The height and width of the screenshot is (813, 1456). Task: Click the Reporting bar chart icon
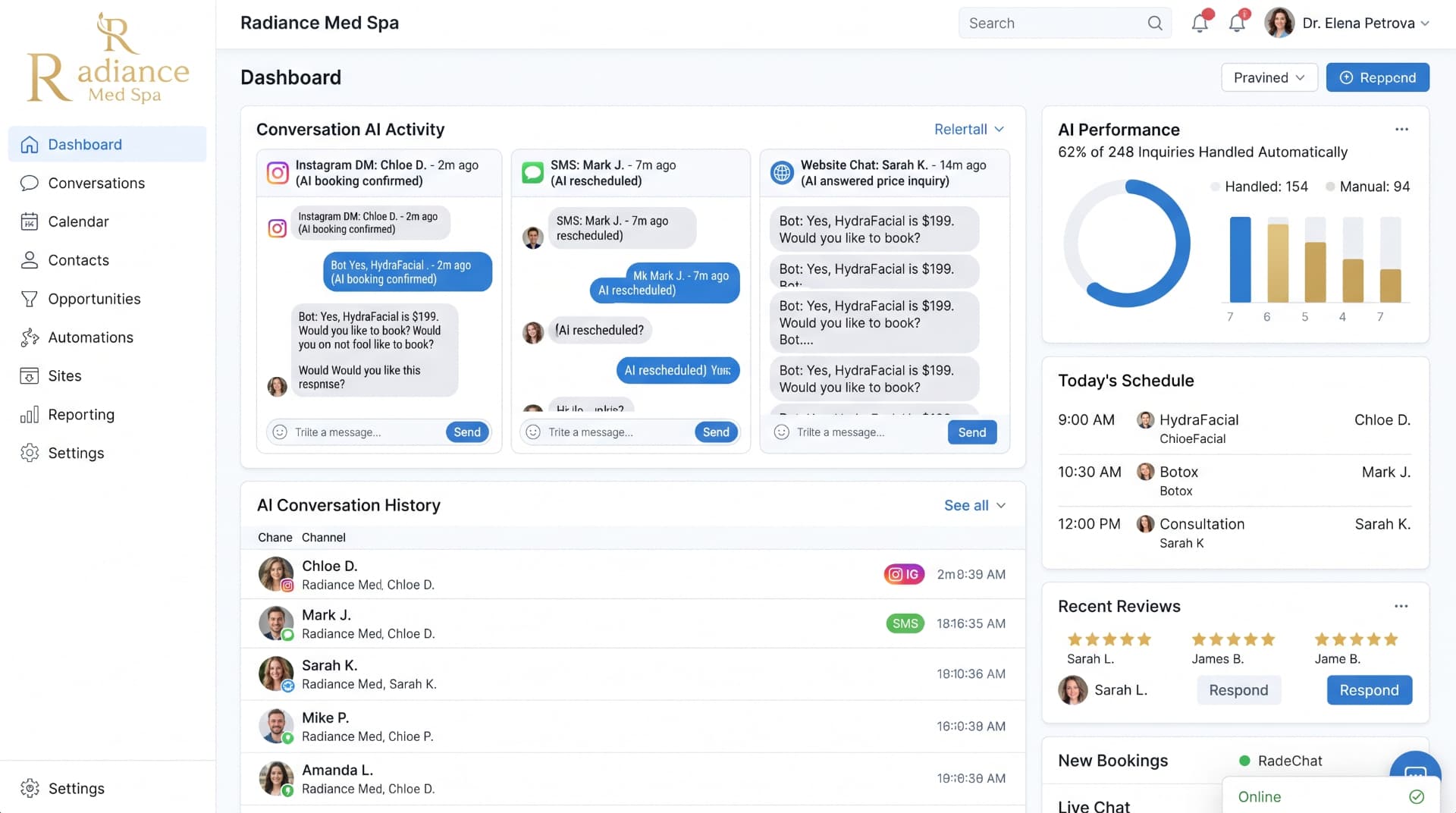[30, 415]
